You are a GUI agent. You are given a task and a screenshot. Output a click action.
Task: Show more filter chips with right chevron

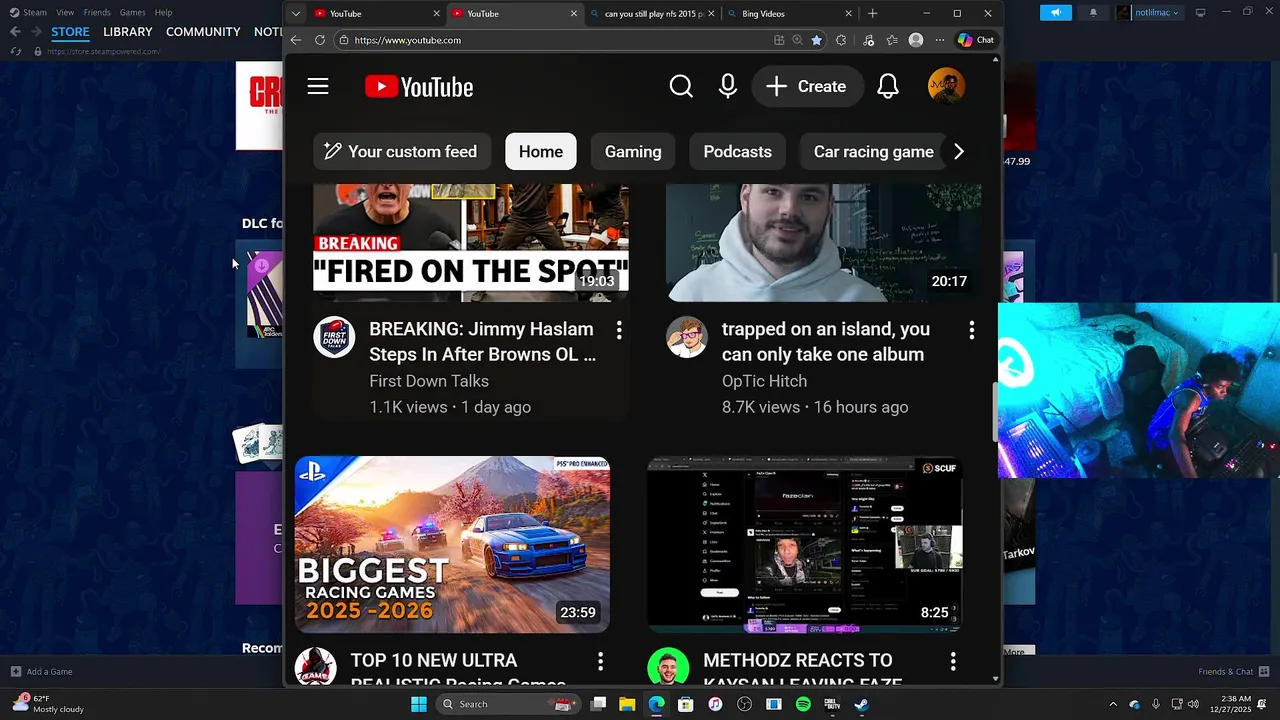coord(959,152)
